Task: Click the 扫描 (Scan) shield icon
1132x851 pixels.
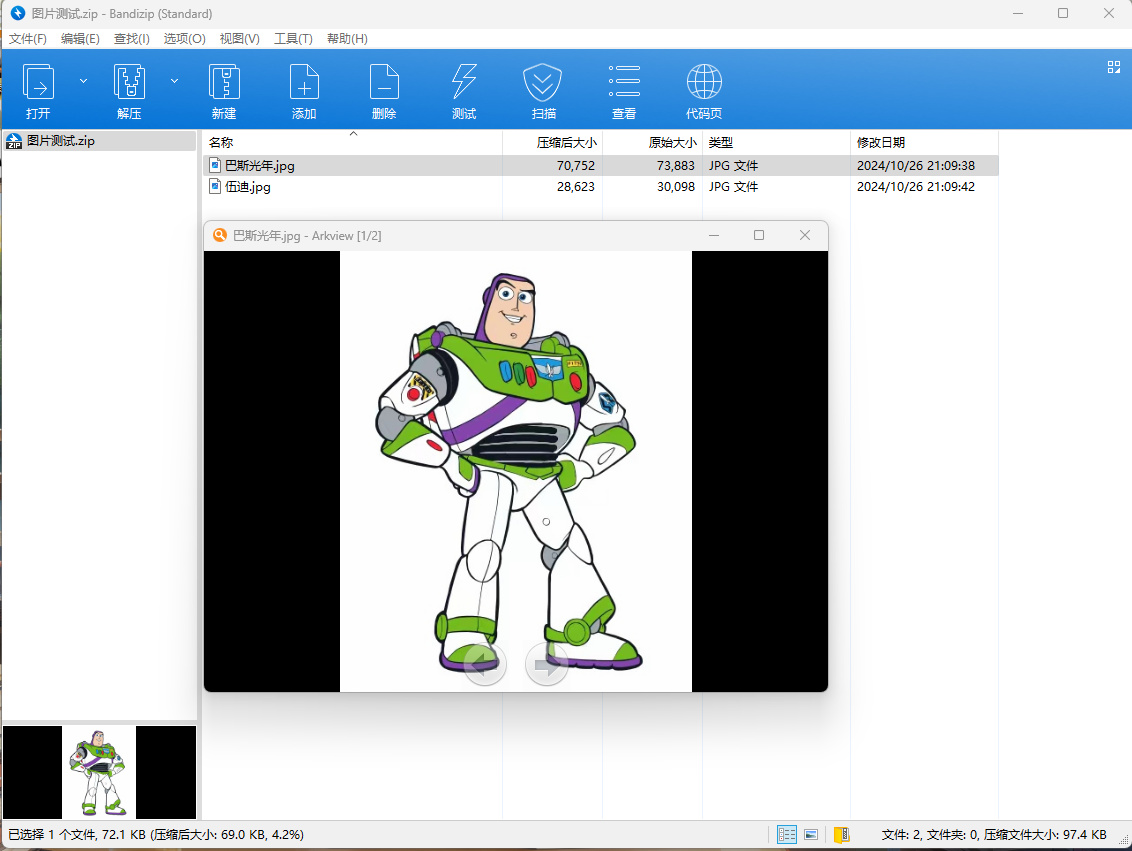Action: tap(543, 82)
